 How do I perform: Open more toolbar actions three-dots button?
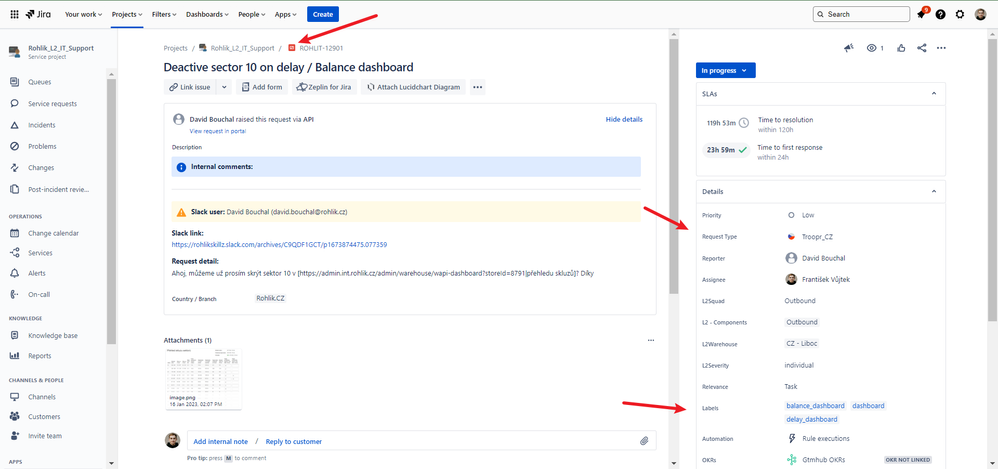[x=478, y=87]
